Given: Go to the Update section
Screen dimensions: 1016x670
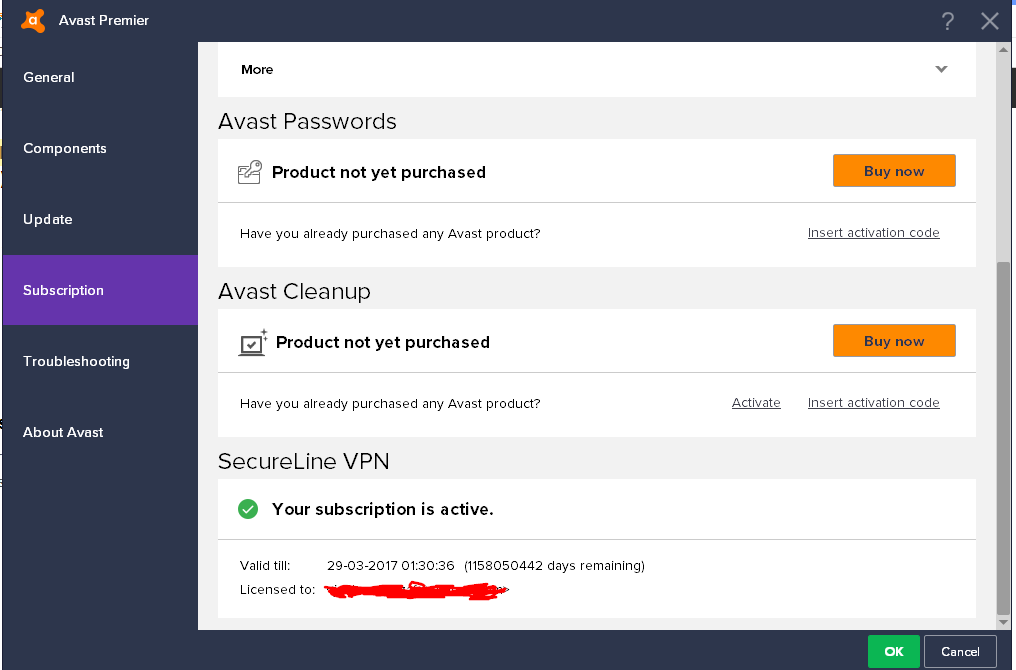Looking at the screenshot, I should tap(48, 219).
